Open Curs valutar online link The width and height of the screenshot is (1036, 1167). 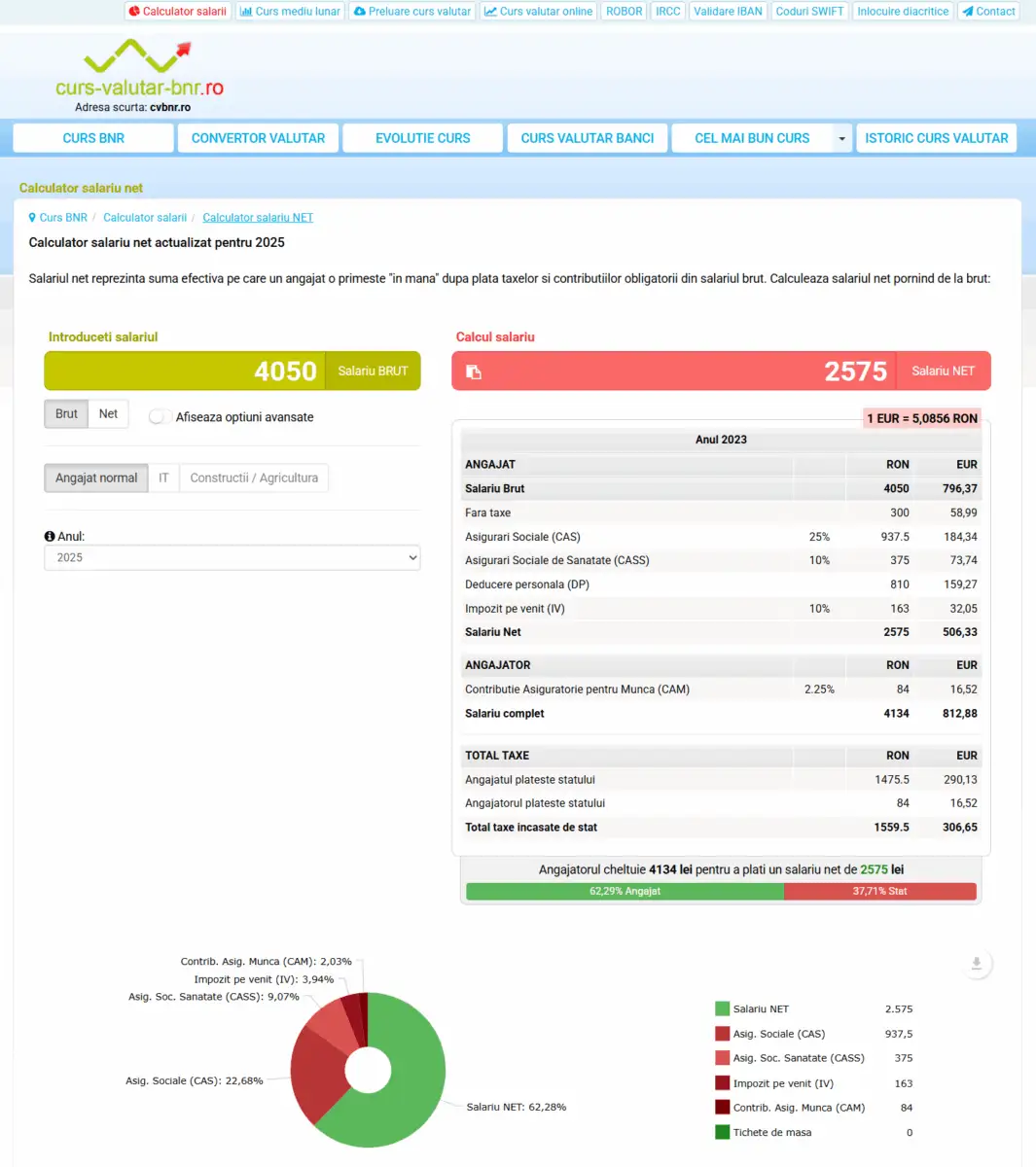pyautogui.click(x=538, y=12)
